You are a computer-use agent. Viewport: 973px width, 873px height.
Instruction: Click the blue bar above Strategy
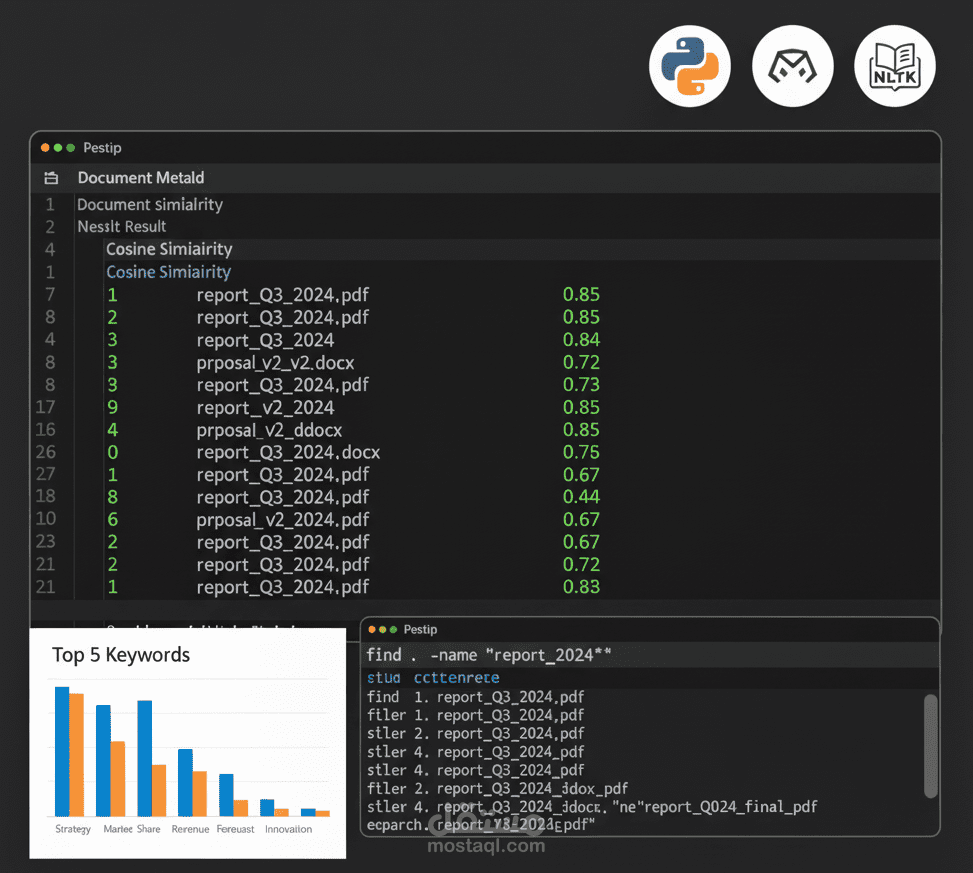pyautogui.click(x=62, y=751)
